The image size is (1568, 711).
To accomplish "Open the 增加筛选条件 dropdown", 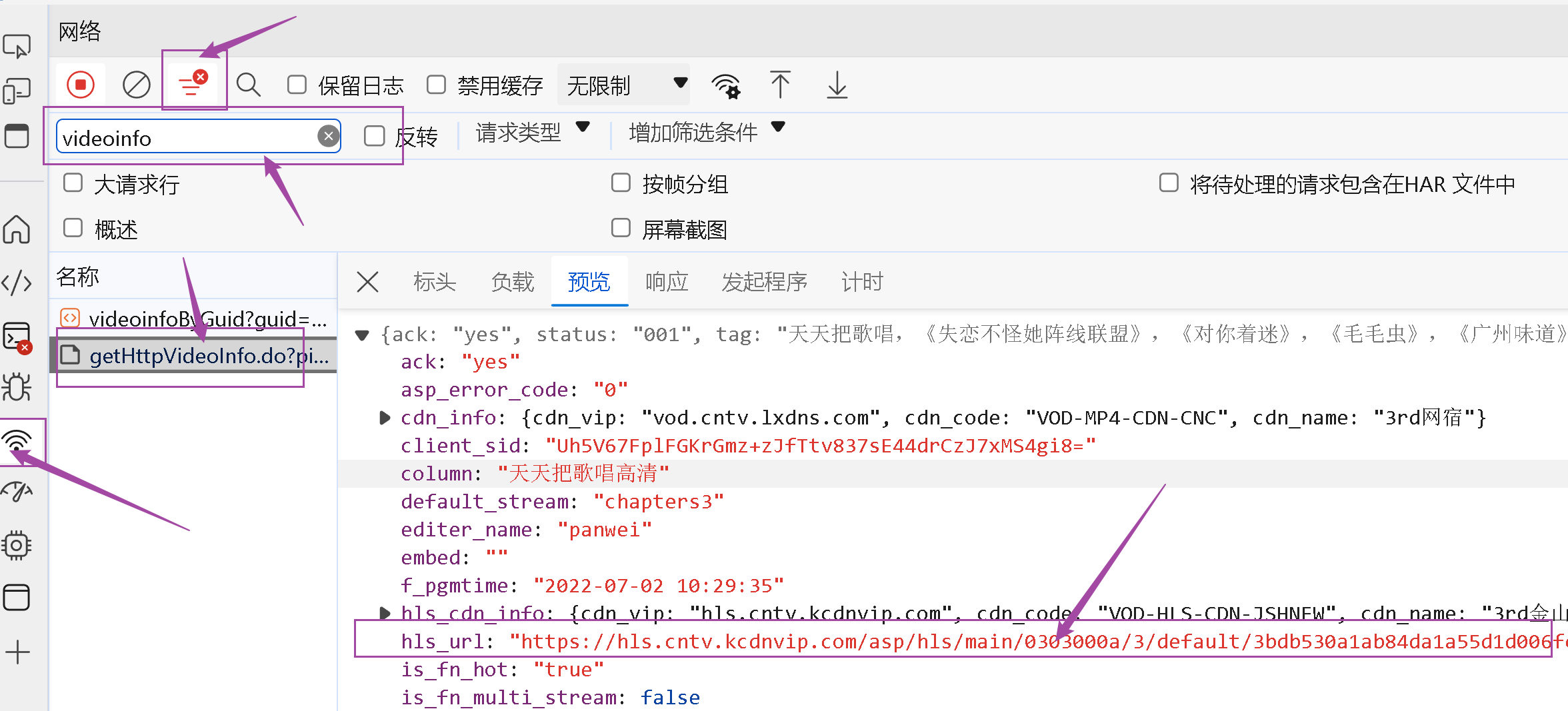I will (707, 132).
